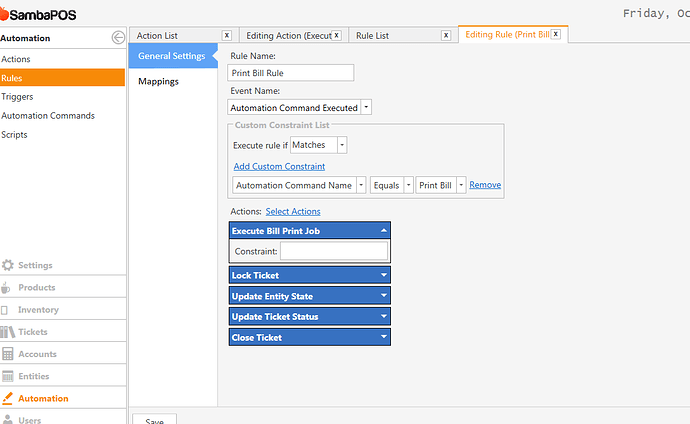
Task: Collapse the Automation sidebar with the back arrow
Action: click(118, 38)
